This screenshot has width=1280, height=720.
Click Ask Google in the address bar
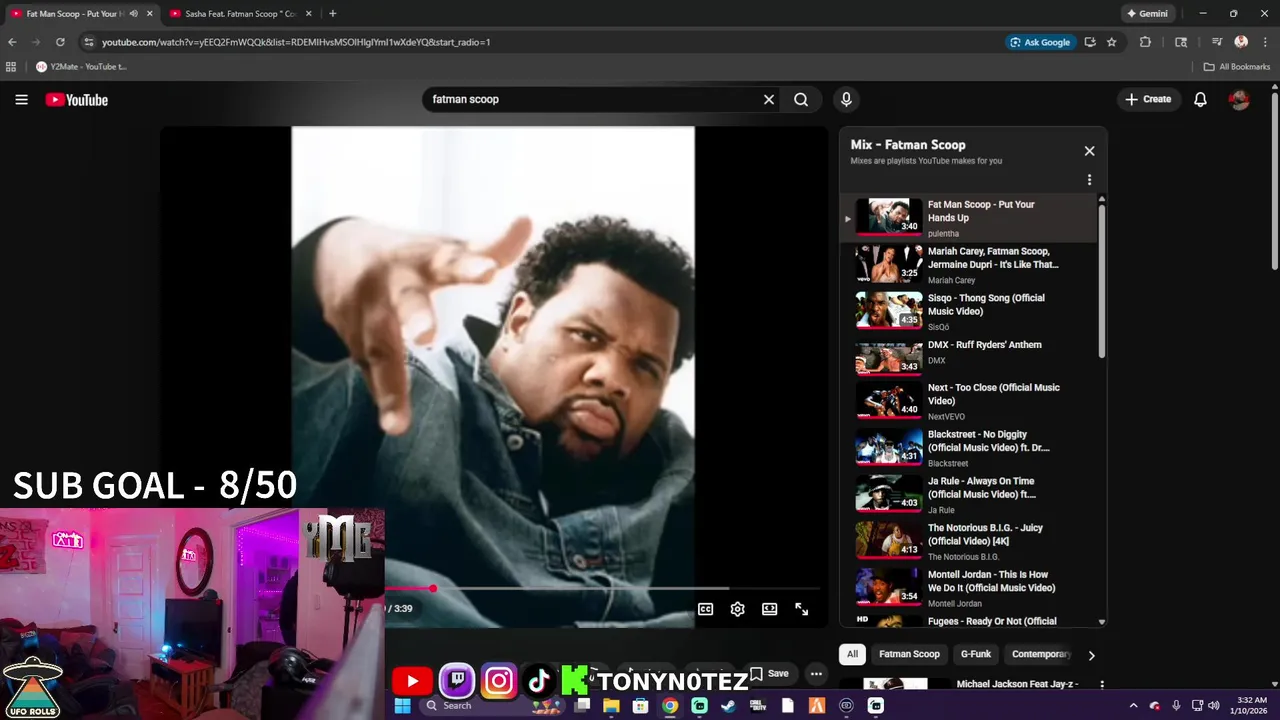1040,42
